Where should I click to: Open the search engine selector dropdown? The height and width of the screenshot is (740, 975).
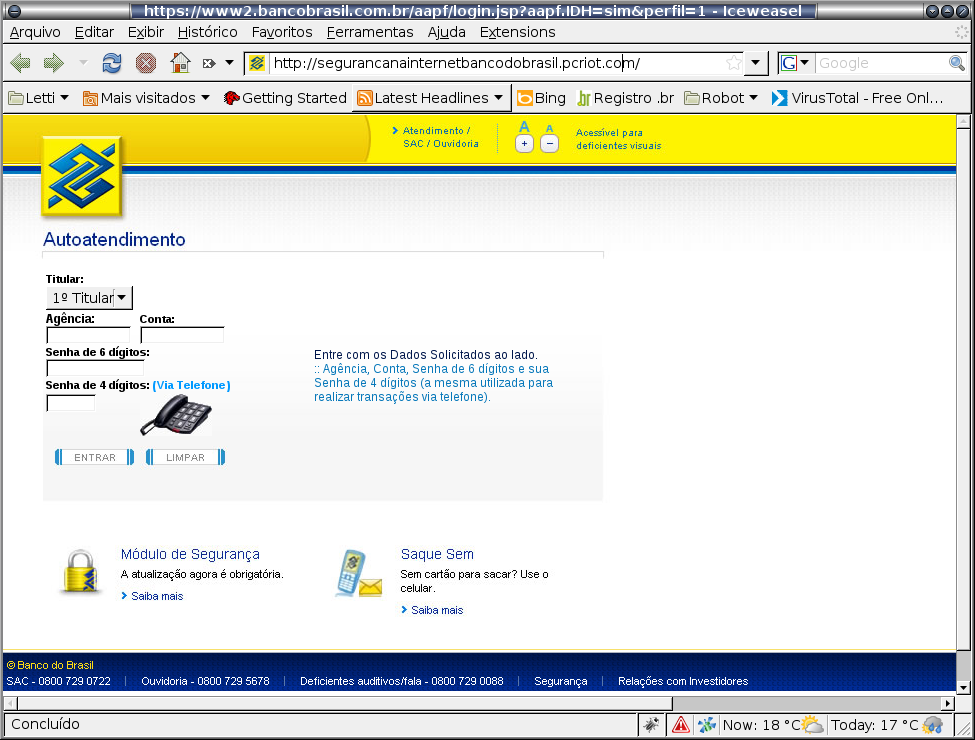click(795, 63)
